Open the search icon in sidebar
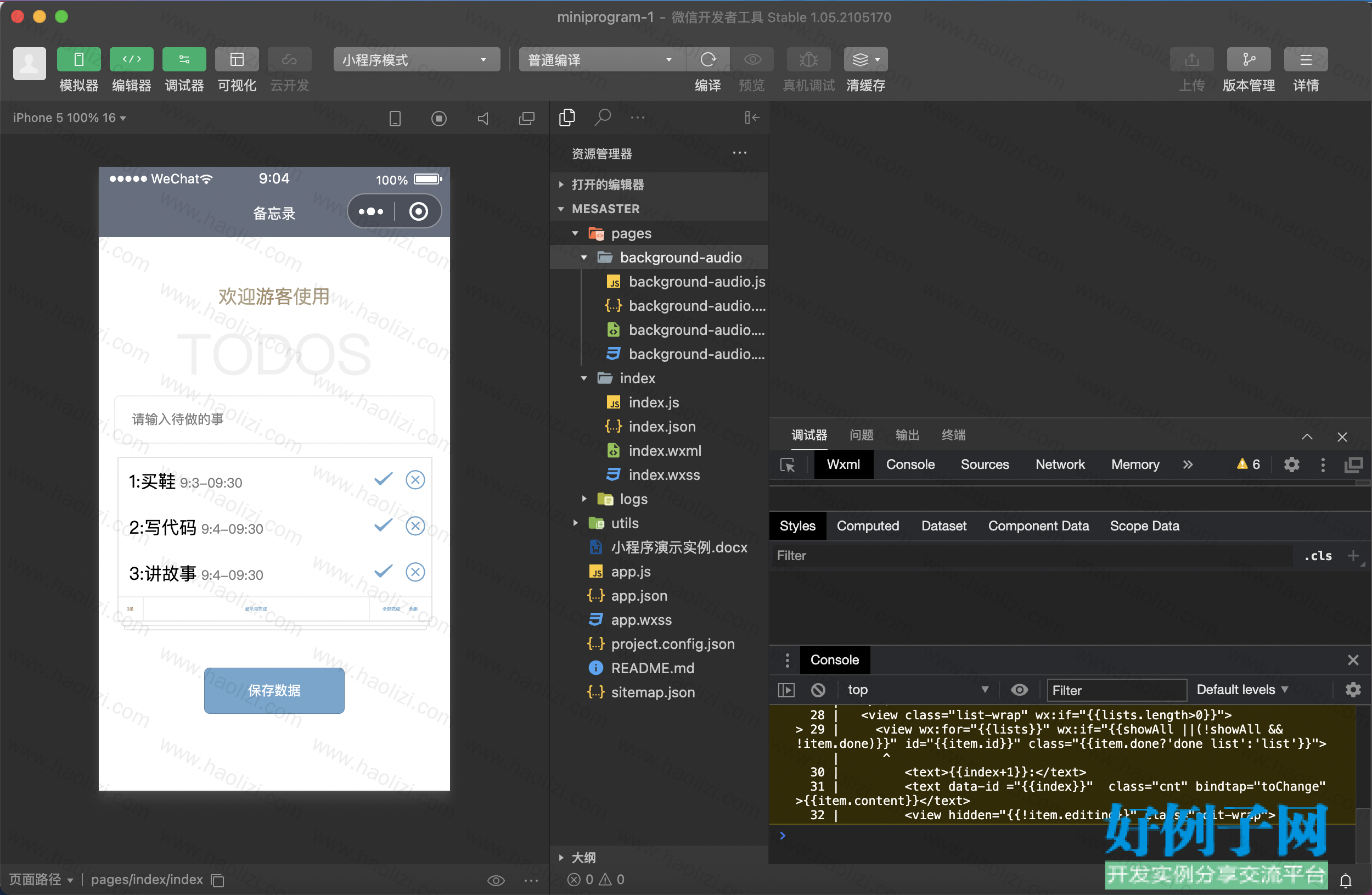 pos(603,118)
